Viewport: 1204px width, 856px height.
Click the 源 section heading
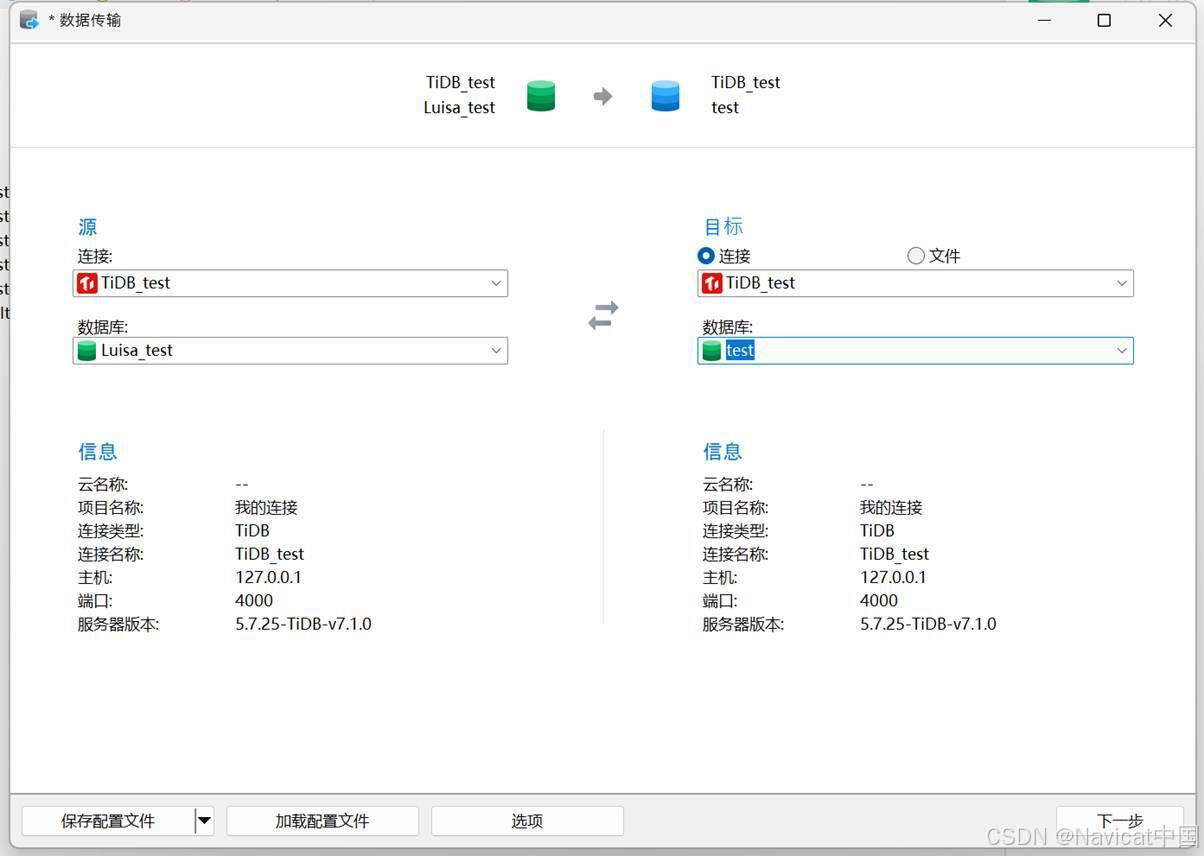point(87,227)
